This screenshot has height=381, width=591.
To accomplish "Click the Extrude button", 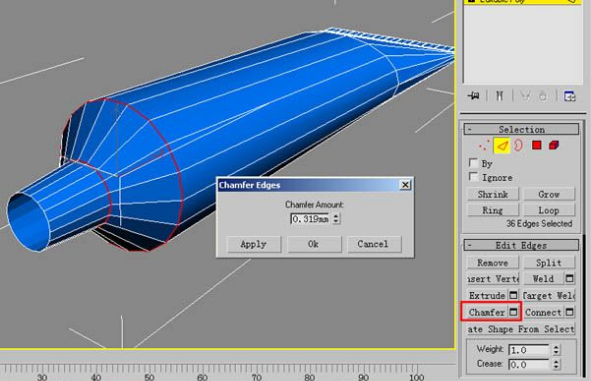I will pos(487,295).
